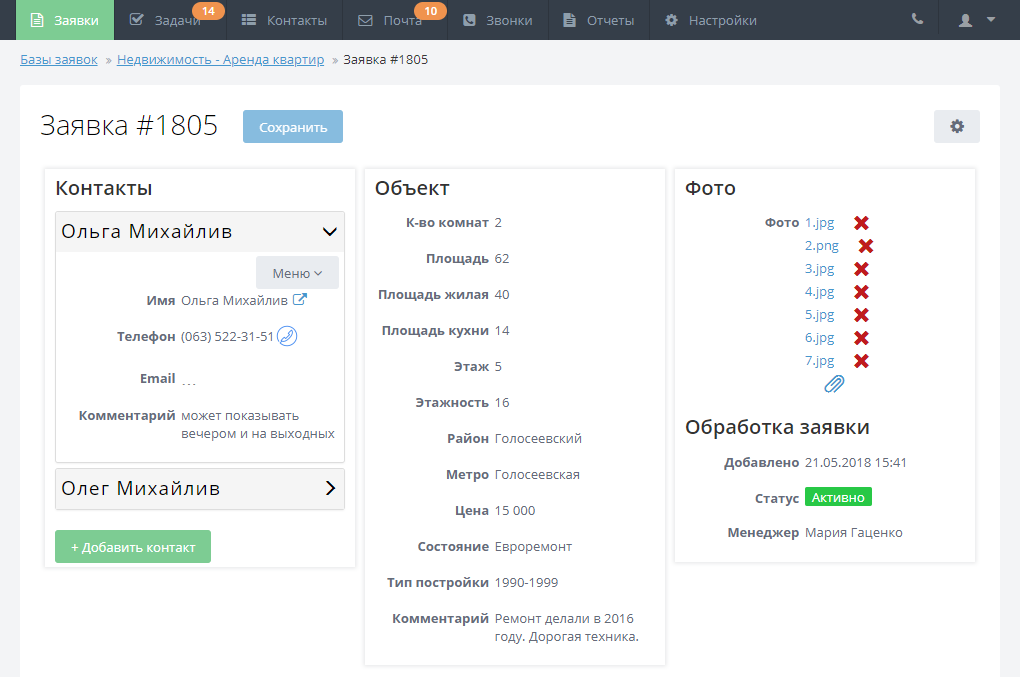The height and width of the screenshot is (677, 1020).
Task: Collapse the Ольга Михайлив contact section
Action: [x=330, y=232]
